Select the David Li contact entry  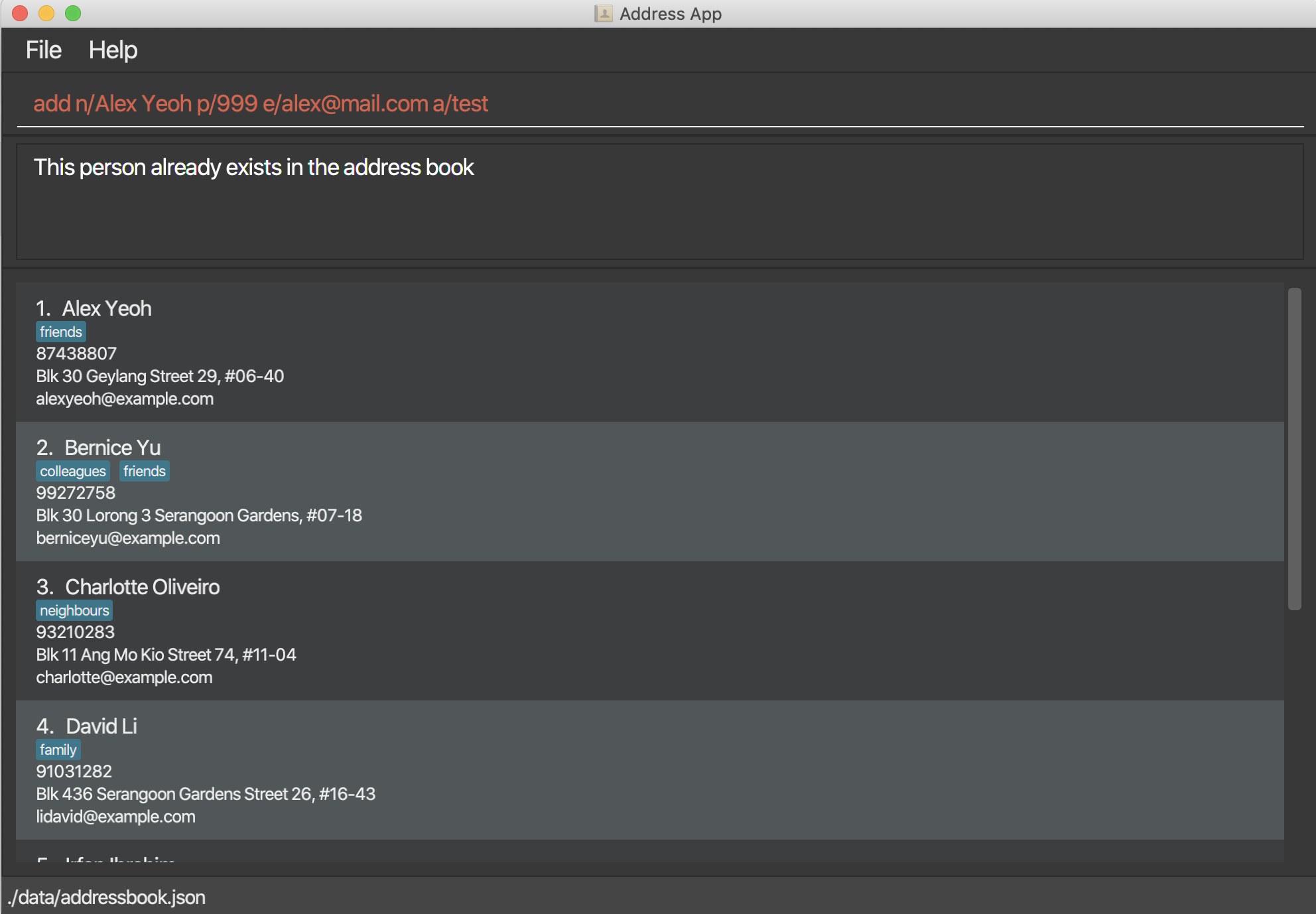[650, 770]
